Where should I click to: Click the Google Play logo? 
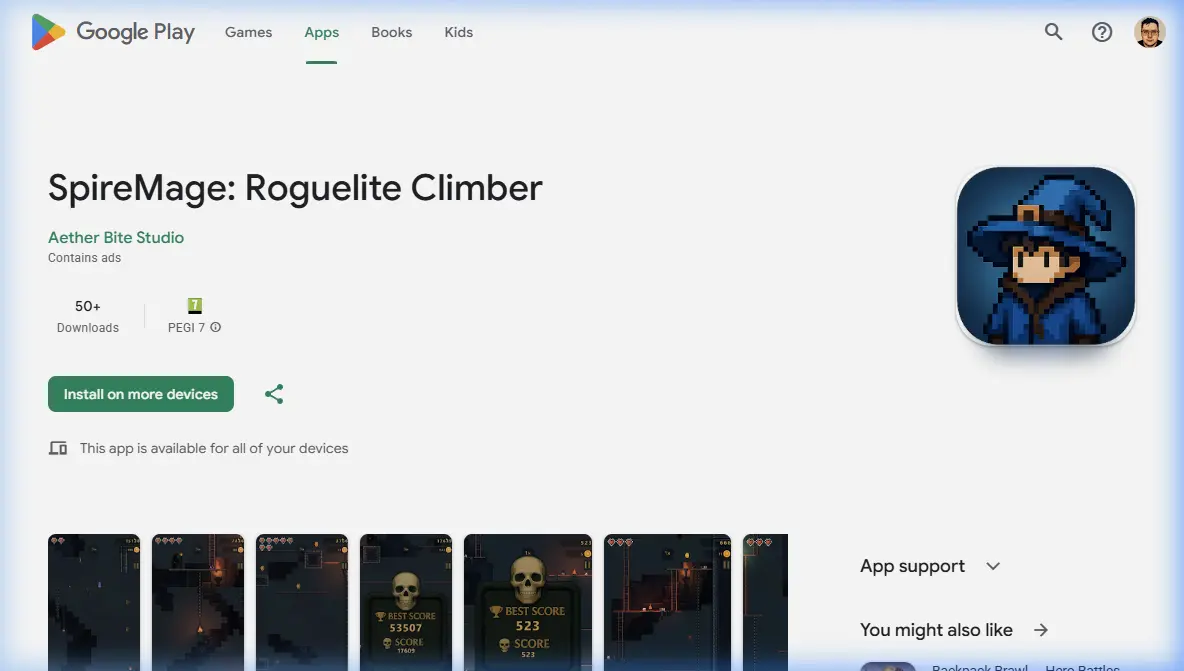pos(113,32)
